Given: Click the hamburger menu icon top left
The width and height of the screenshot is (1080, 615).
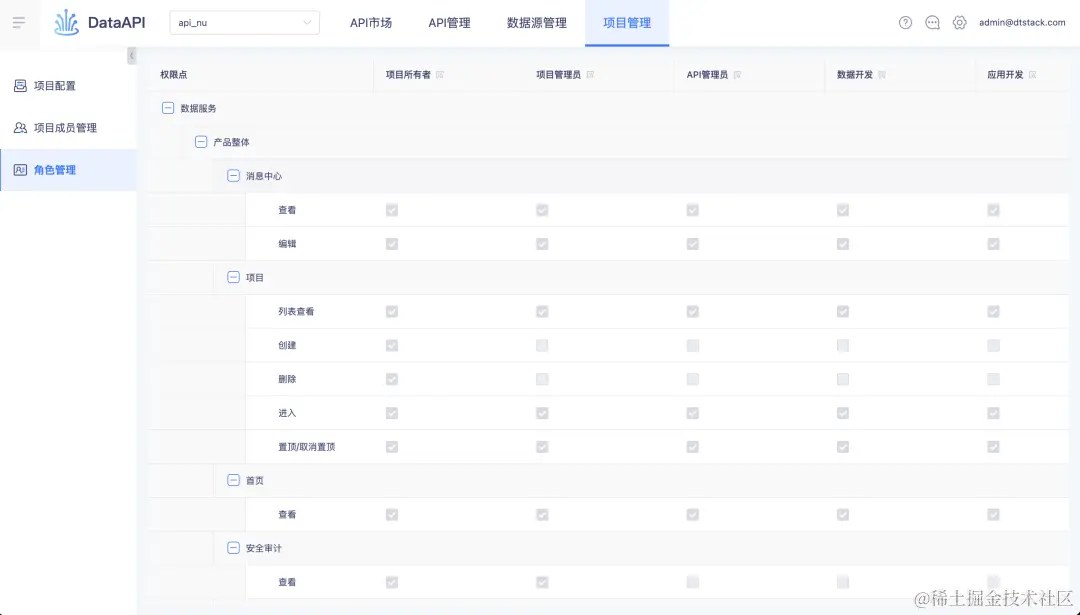Looking at the screenshot, I should 19,21.
